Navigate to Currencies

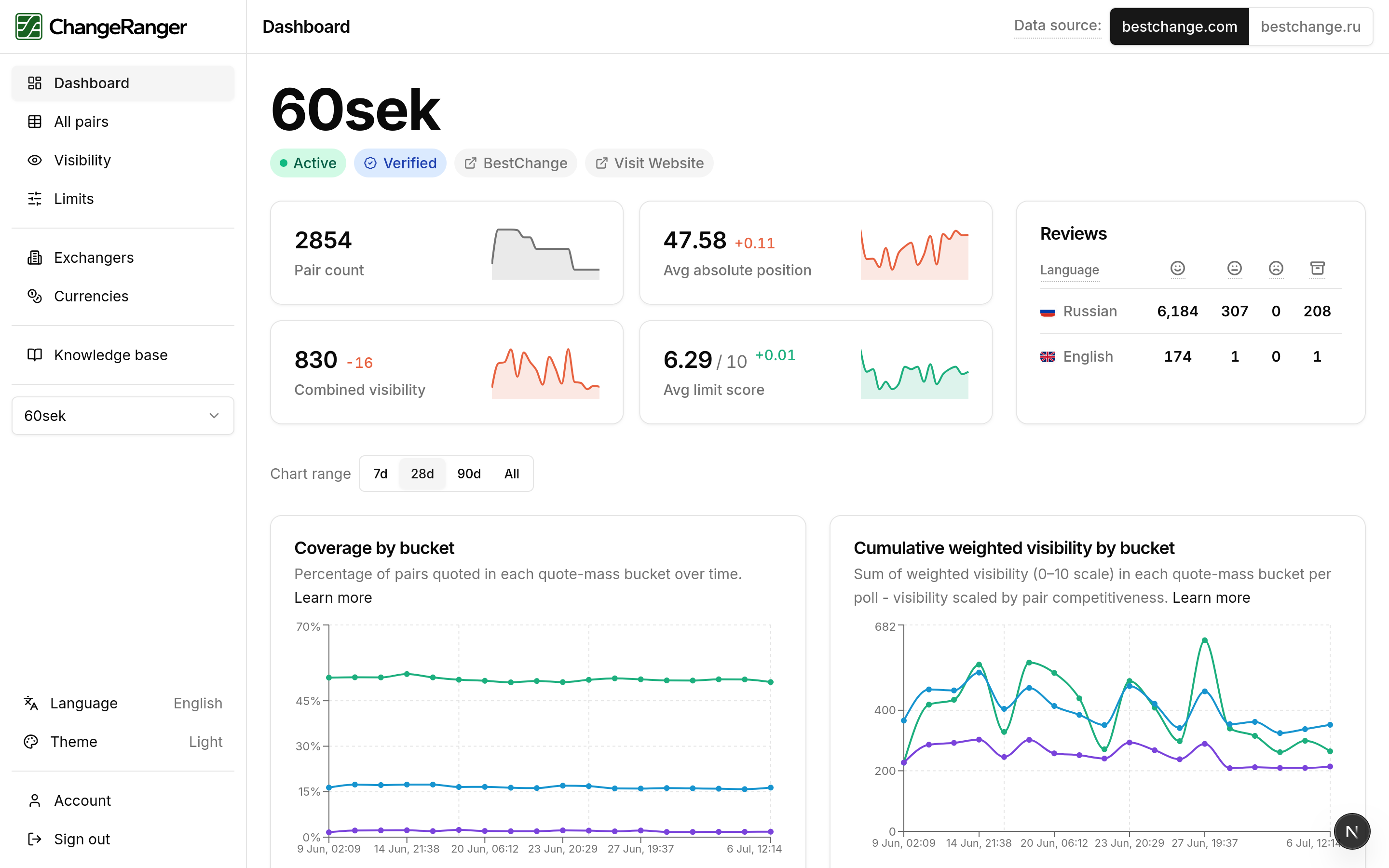[123, 296]
